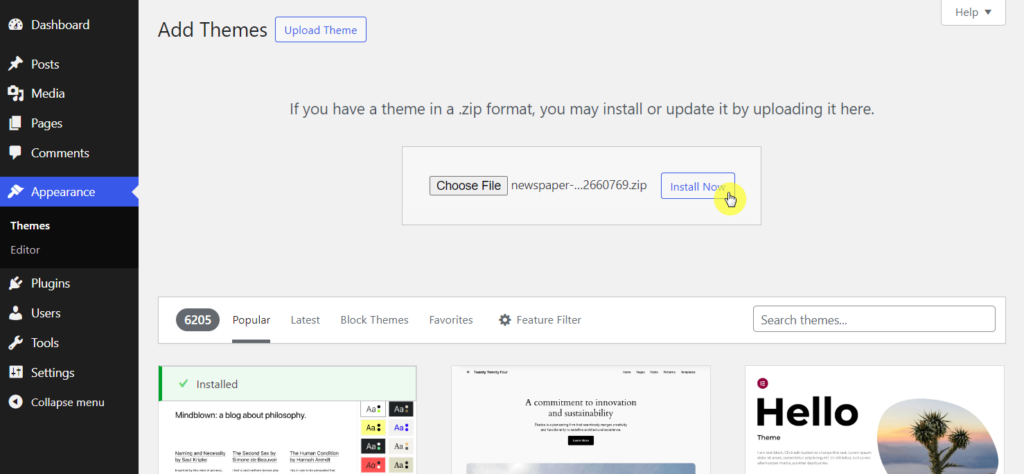Click the Feature Filter gear icon
Screen dimensions: 1024x474
pyautogui.click(x=505, y=320)
